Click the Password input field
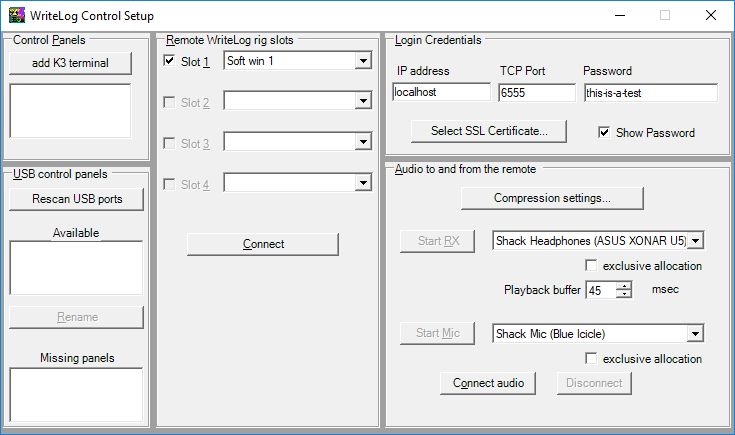735x435 pixels. click(651, 93)
